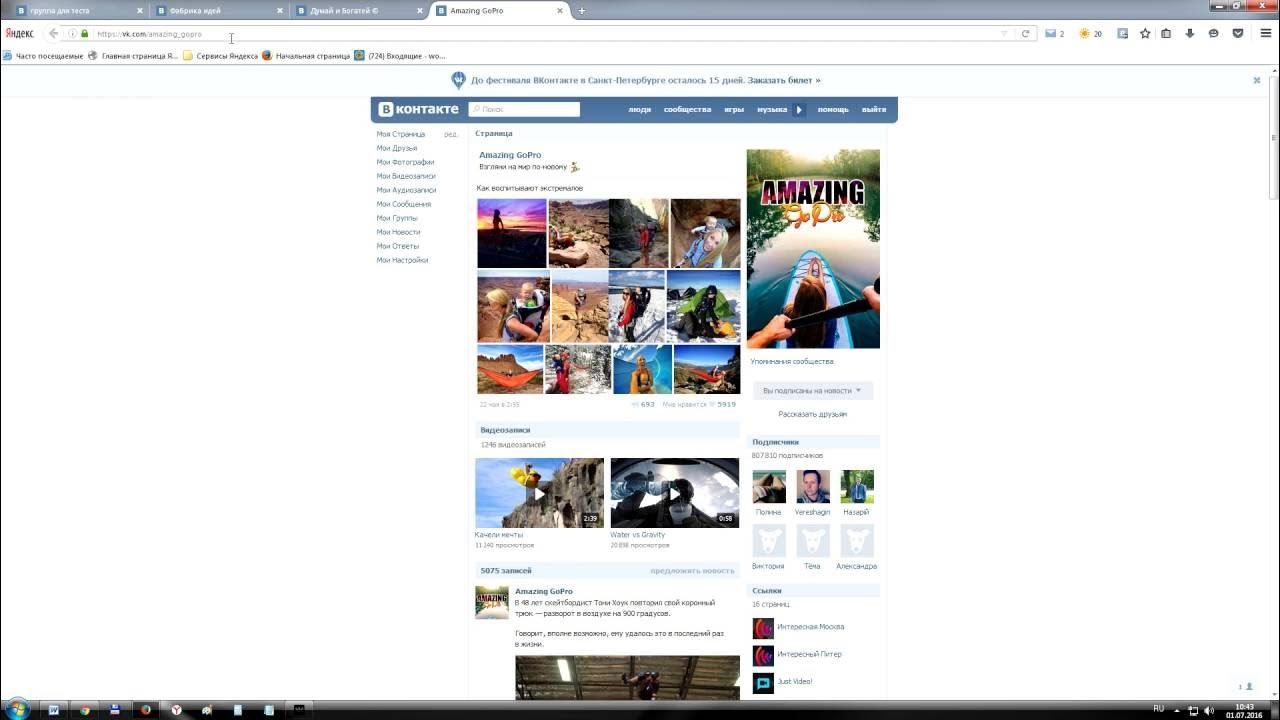The image size is (1280, 720).
Task: Reload the page with the refresh icon
Action: pos(1025,34)
